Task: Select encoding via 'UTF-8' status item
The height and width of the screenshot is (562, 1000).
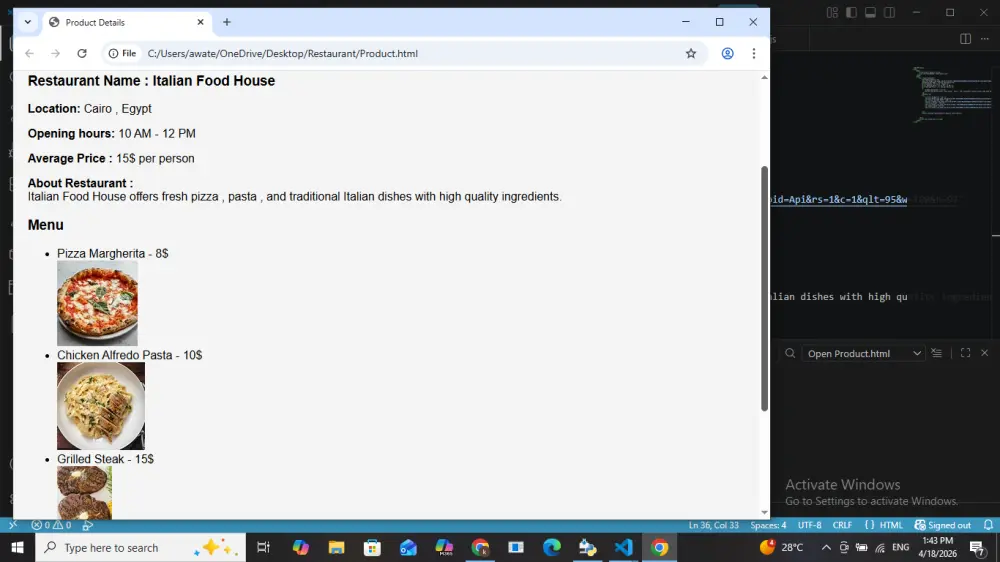Action: (x=809, y=526)
